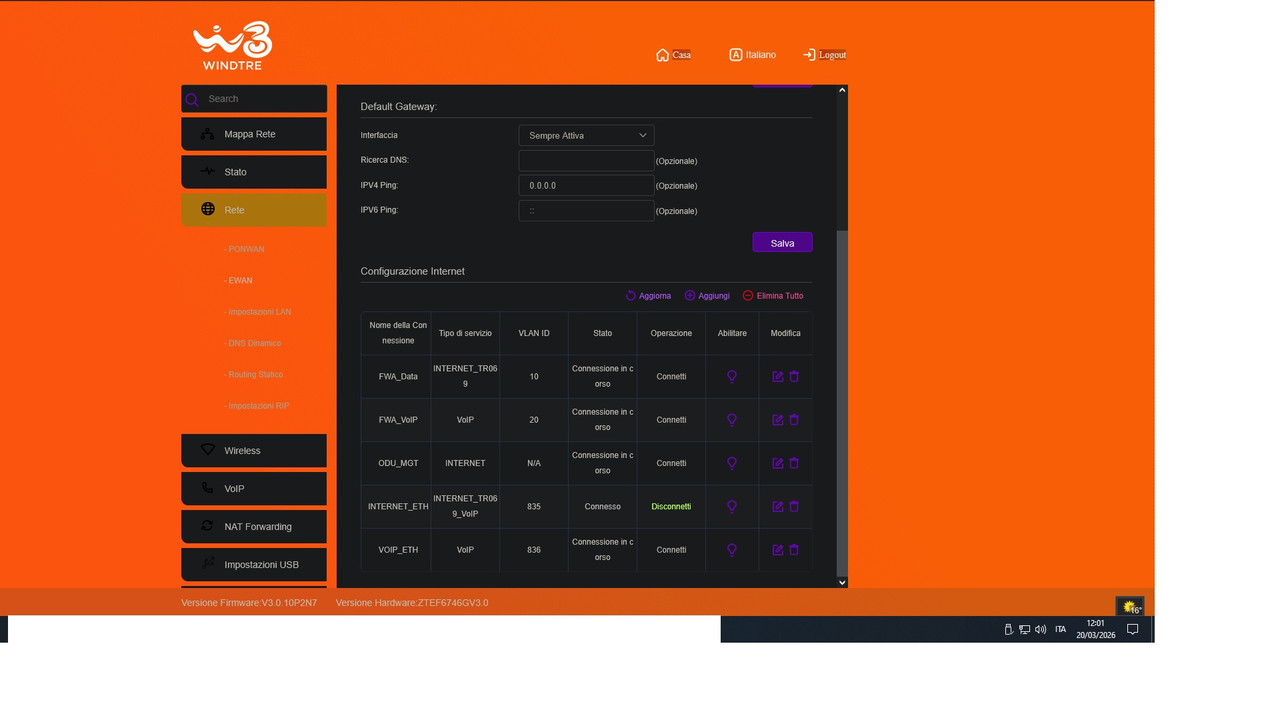Open Rete menu section
This screenshot has height=720, width=1280.
[x=254, y=210]
